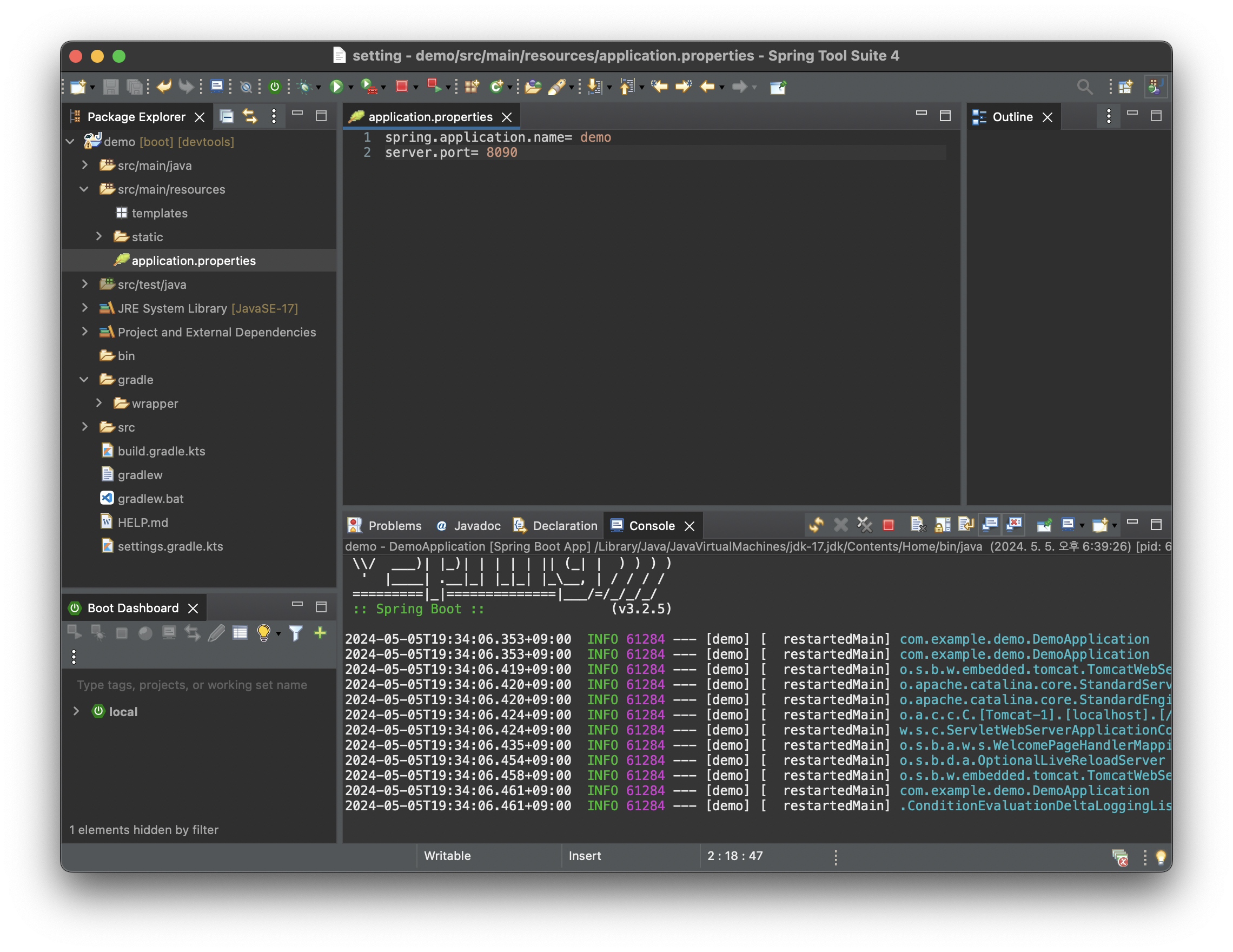Click the status bar tip lightbulb icon

point(1161,857)
